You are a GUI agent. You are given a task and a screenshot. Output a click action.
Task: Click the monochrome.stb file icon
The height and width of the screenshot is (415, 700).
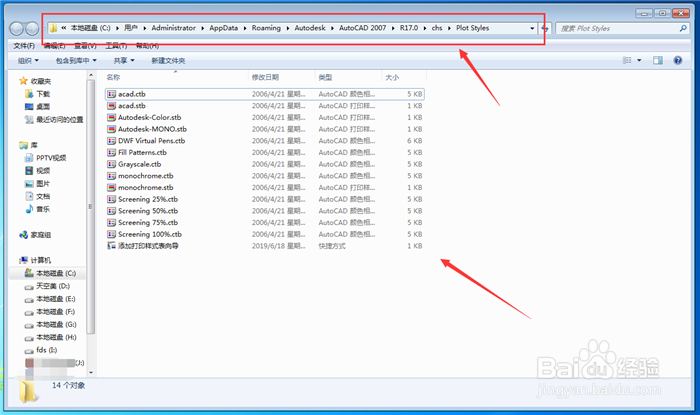[x=112, y=187]
